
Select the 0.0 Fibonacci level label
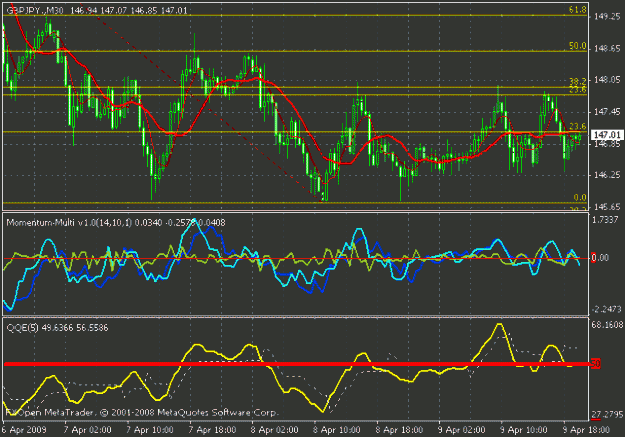580,197
